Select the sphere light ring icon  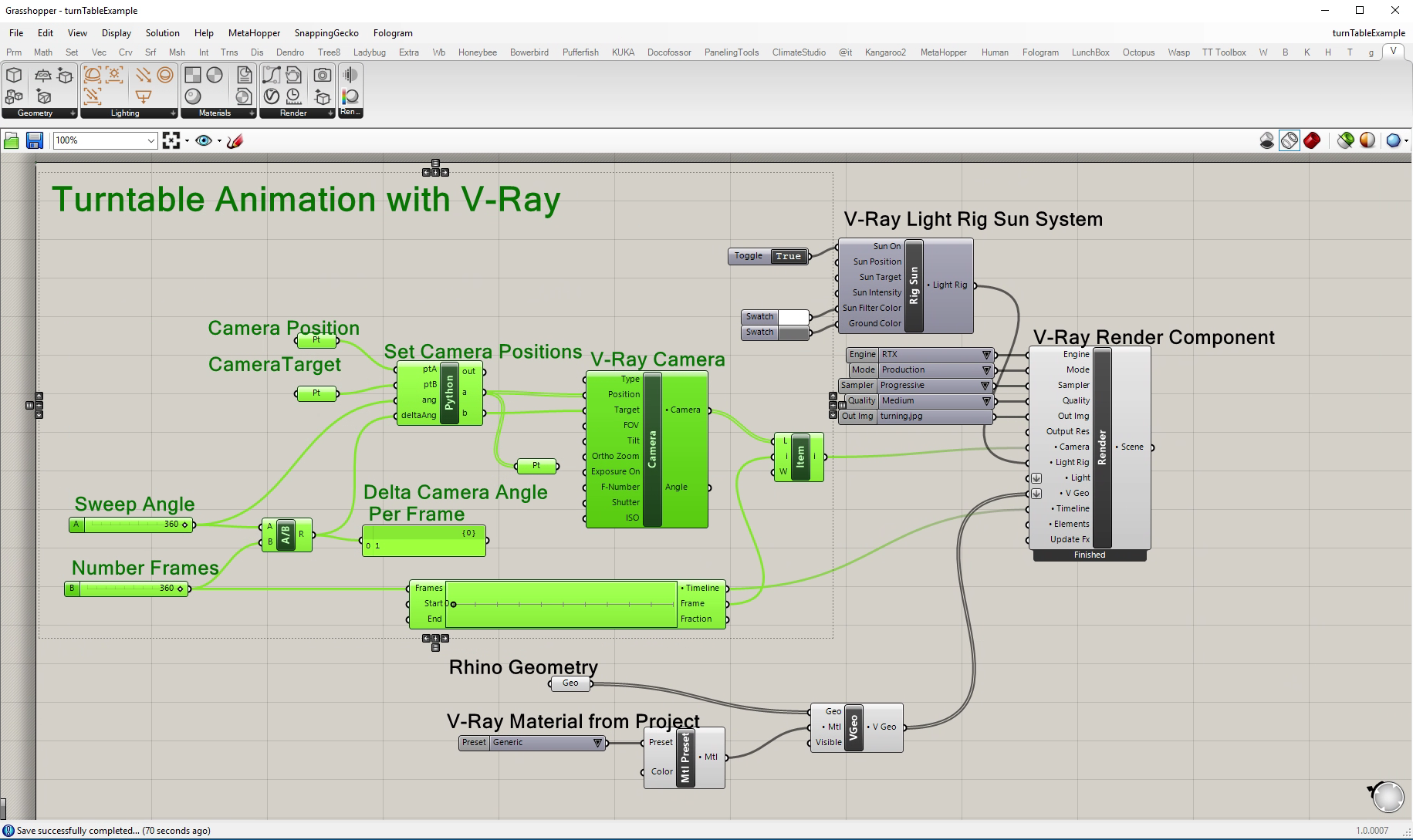click(x=165, y=75)
